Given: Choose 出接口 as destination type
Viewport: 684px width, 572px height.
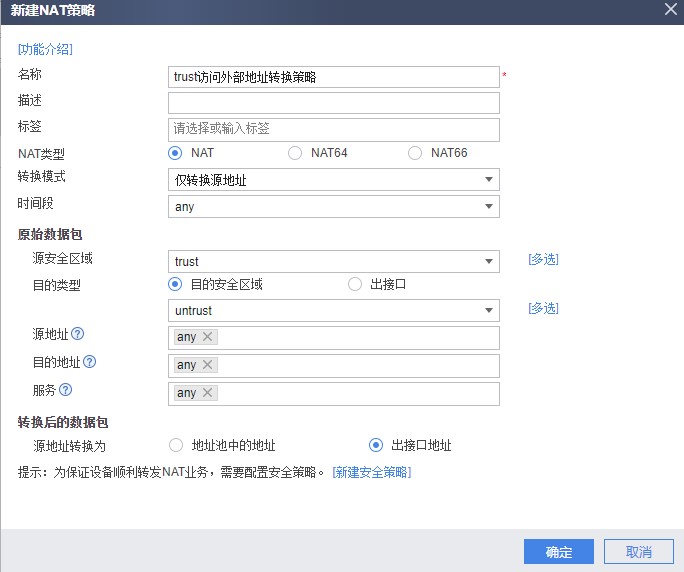Looking at the screenshot, I should [355, 284].
